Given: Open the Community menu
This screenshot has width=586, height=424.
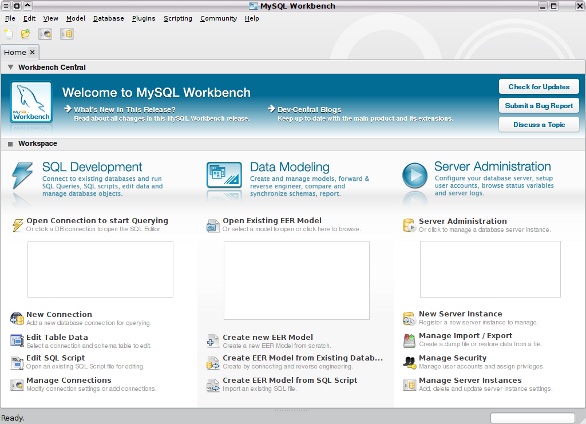Looking at the screenshot, I should pos(218,18).
